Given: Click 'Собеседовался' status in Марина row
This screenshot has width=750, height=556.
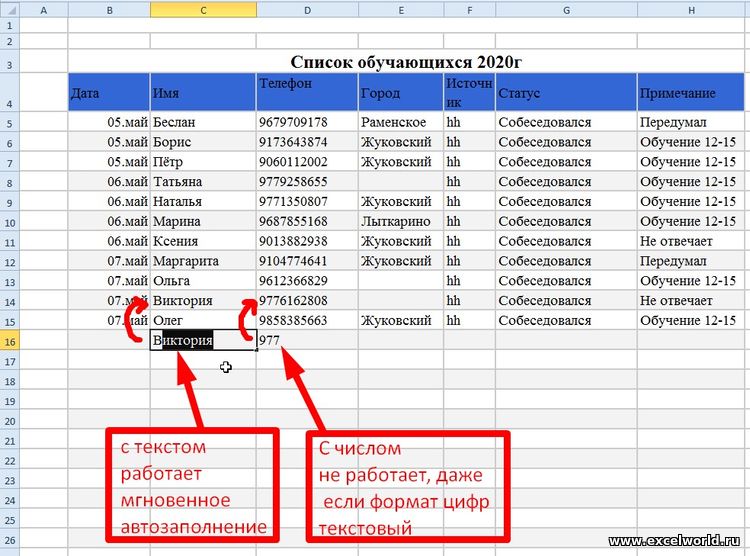Looking at the screenshot, I should (x=566, y=222).
